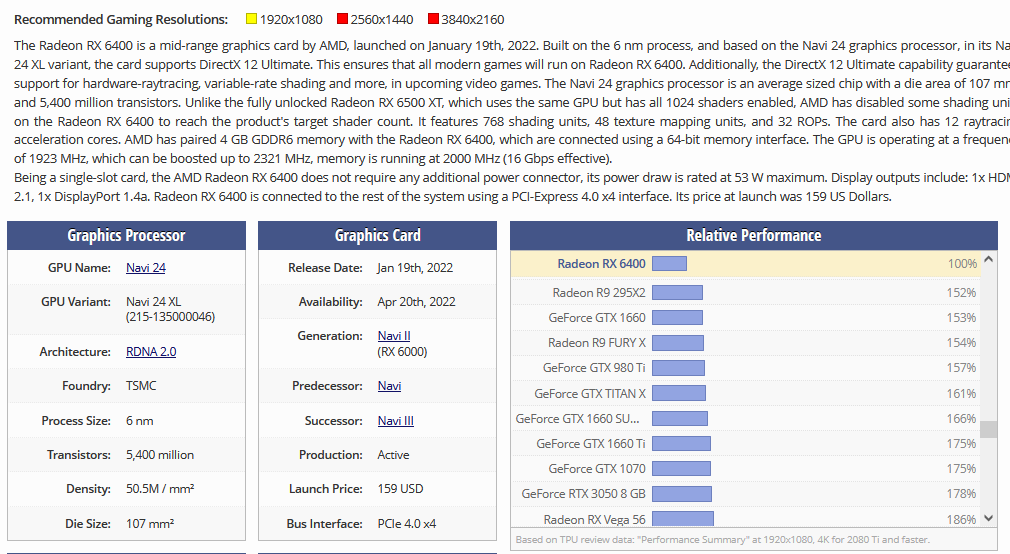Viewport: 1010px width, 554px height.
Task: Click the PCIe 4.0 x4 bus interface value
Action: tap(406, 524)
